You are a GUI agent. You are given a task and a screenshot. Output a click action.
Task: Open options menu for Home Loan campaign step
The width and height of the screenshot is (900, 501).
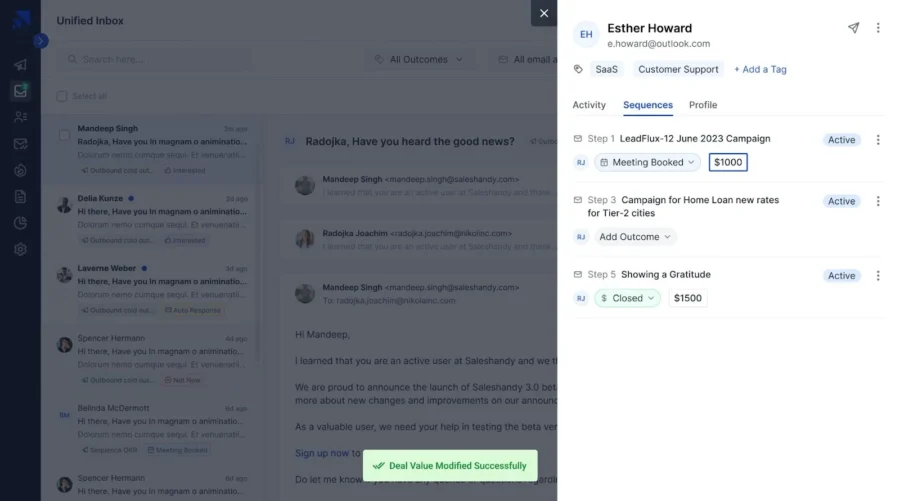(x=878, y=201)
